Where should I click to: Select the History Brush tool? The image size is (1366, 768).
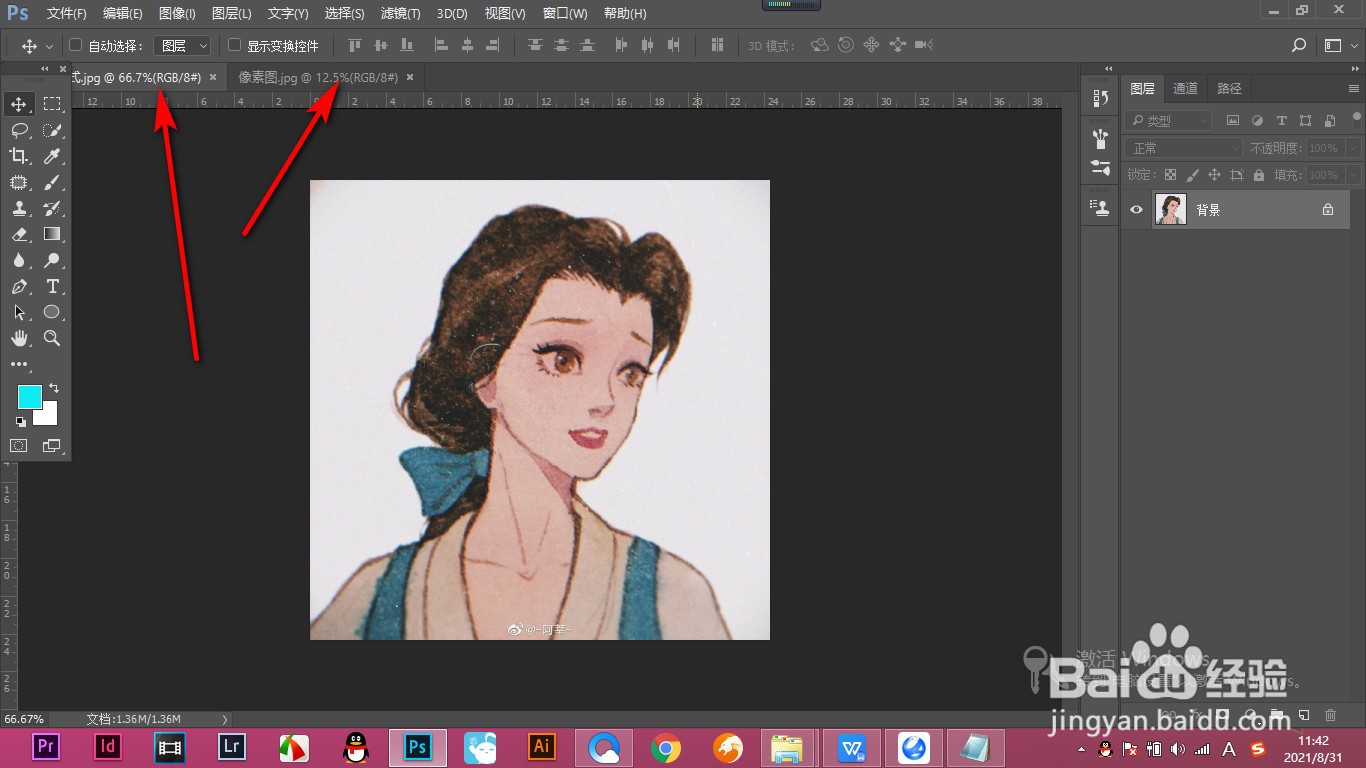pos(52,208)
